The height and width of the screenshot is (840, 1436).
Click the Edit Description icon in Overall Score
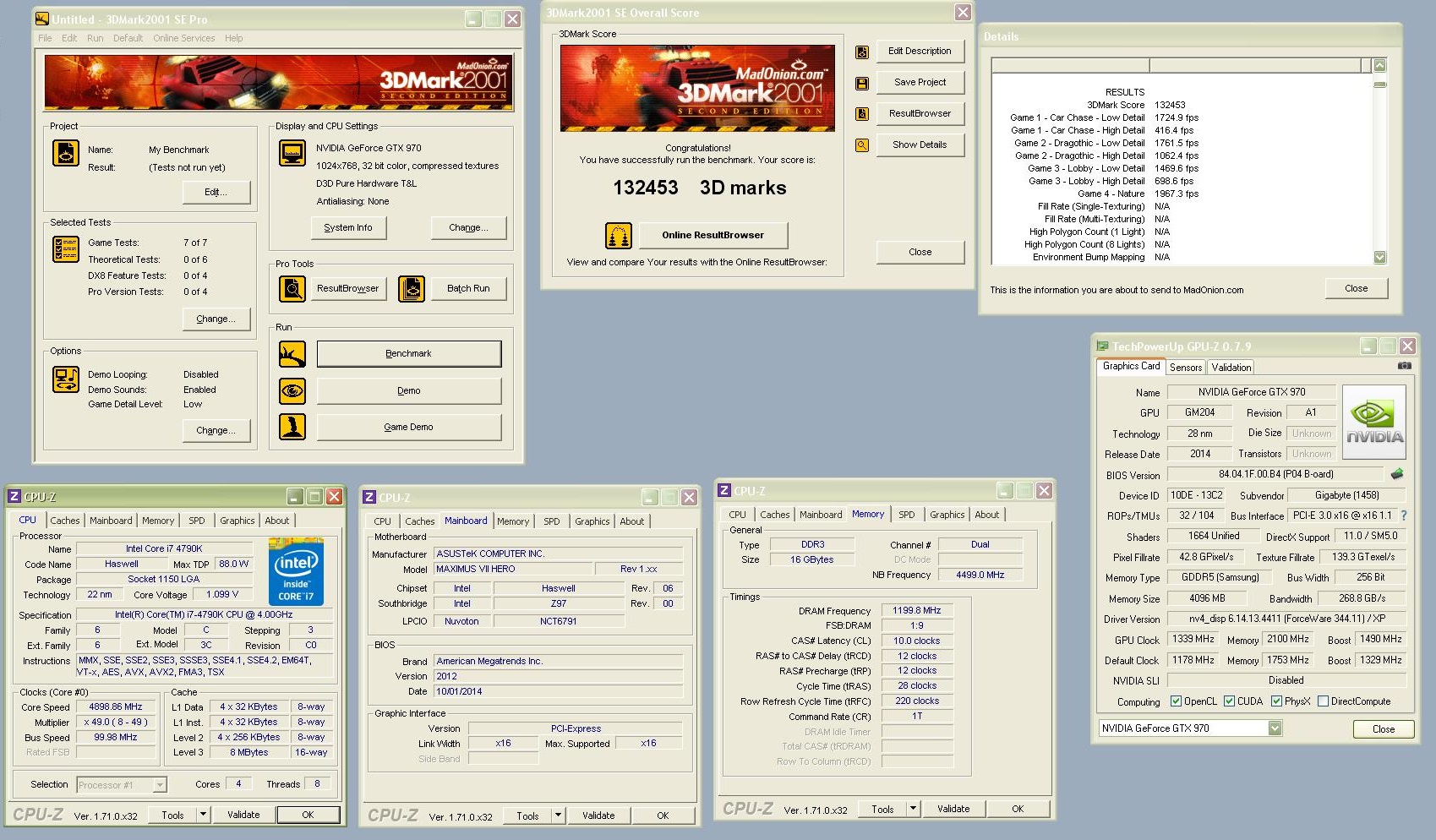[x=862, y=52]
